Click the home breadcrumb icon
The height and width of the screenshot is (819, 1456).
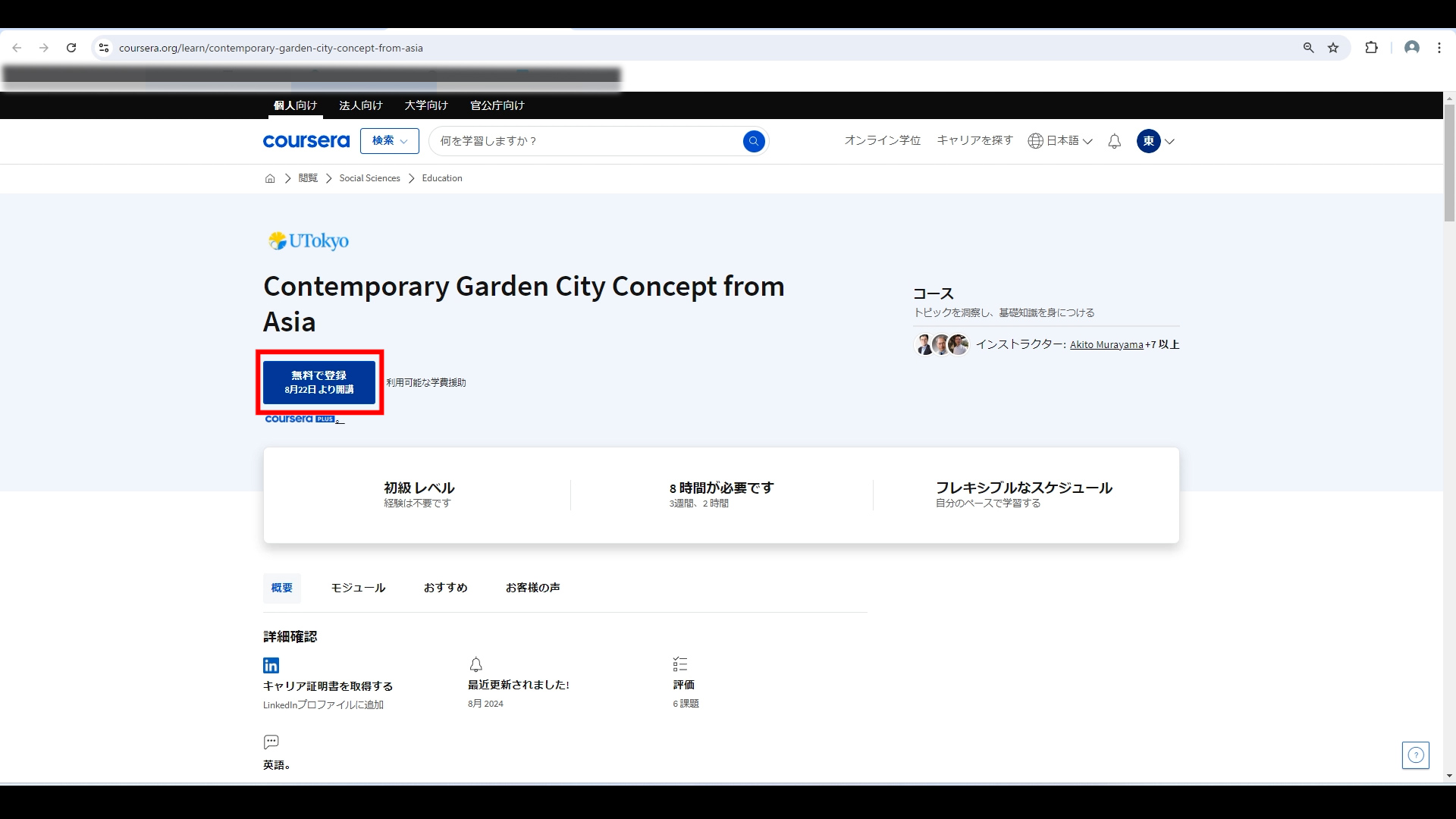pos(270,178)
